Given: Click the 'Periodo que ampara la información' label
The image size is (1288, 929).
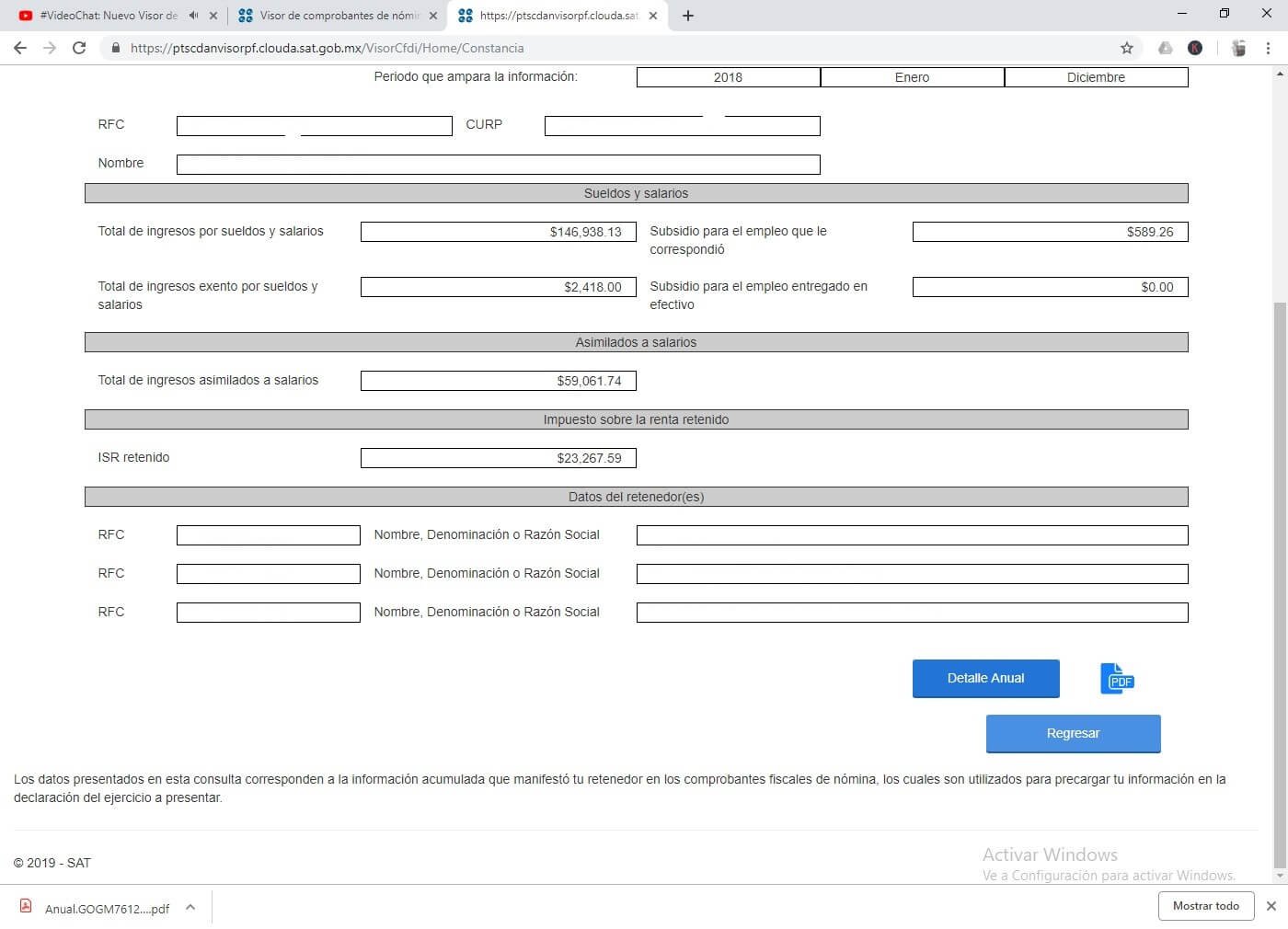Looking at the screenshot, I should coord(476,76).
